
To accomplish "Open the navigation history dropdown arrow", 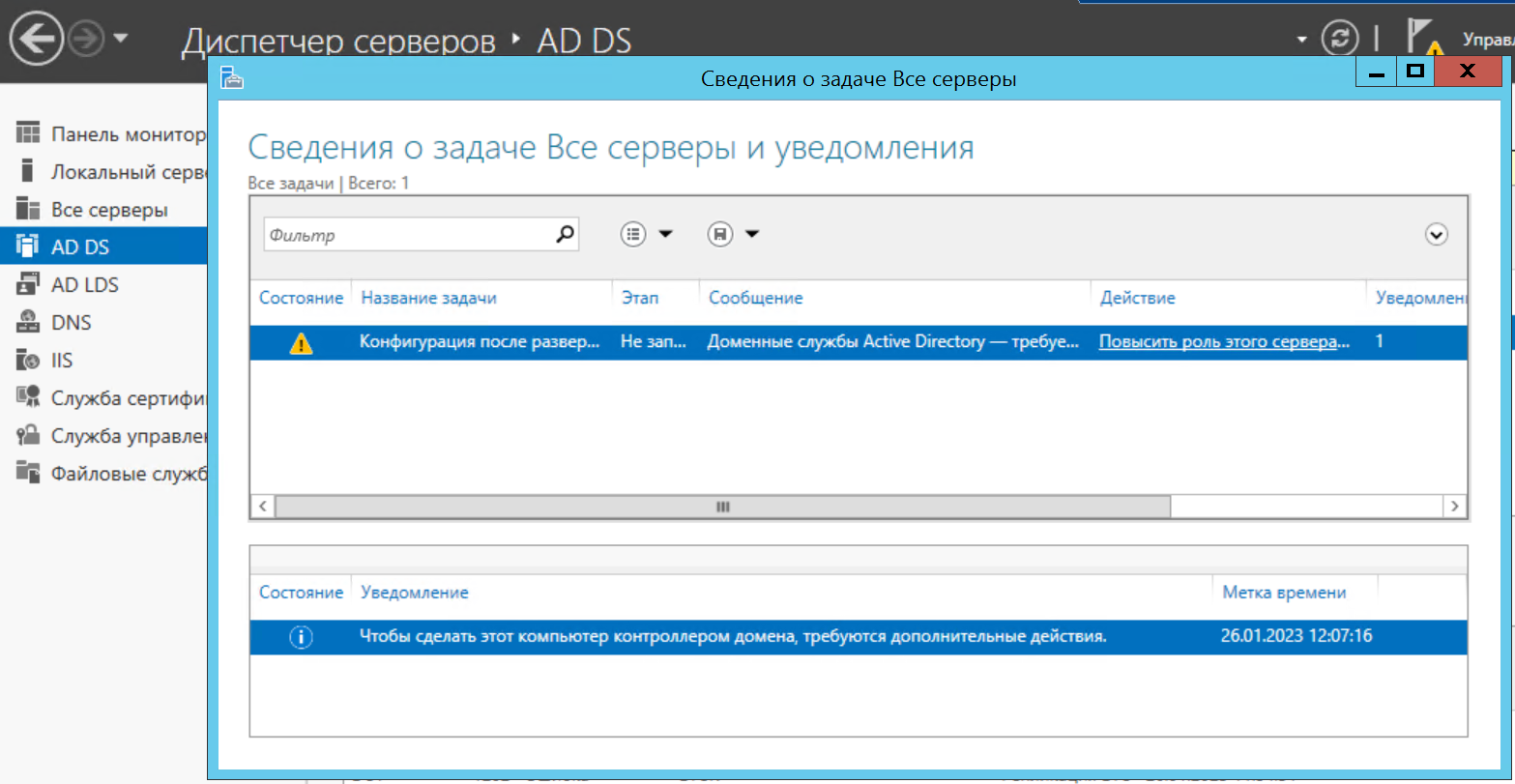I will click(121, 39).
